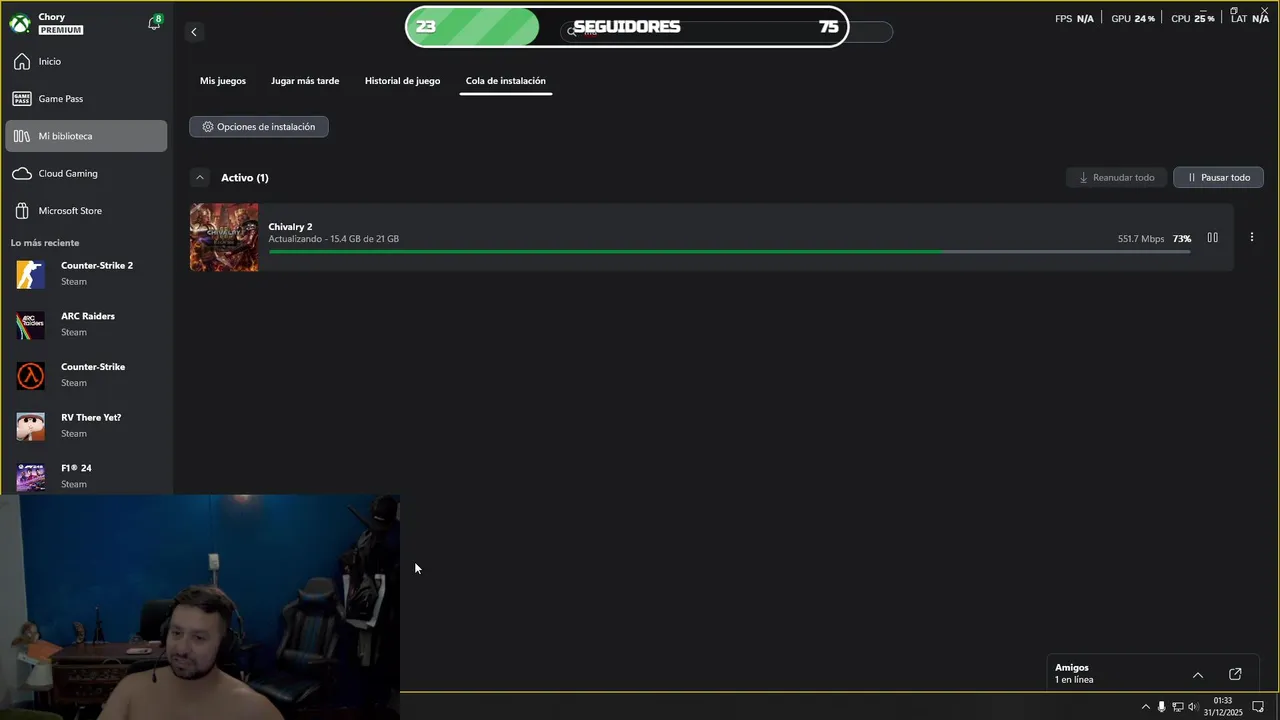Select Mi biblioteca in sidebar
Image resolution: width=1280 pixels, height=720 pixels.
86,136
